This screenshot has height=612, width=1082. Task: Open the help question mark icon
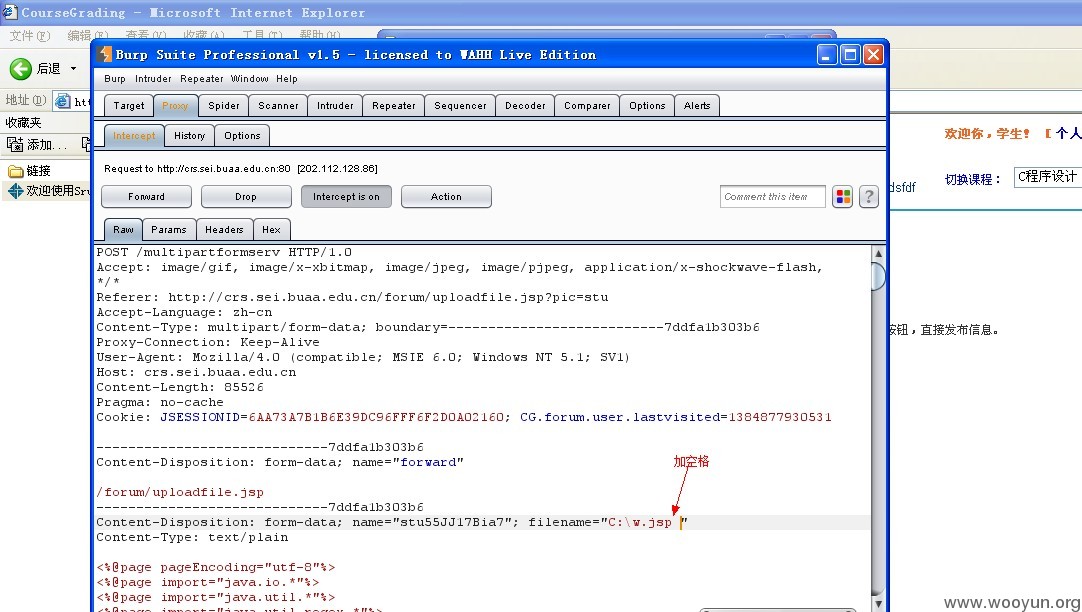[869, 197]
